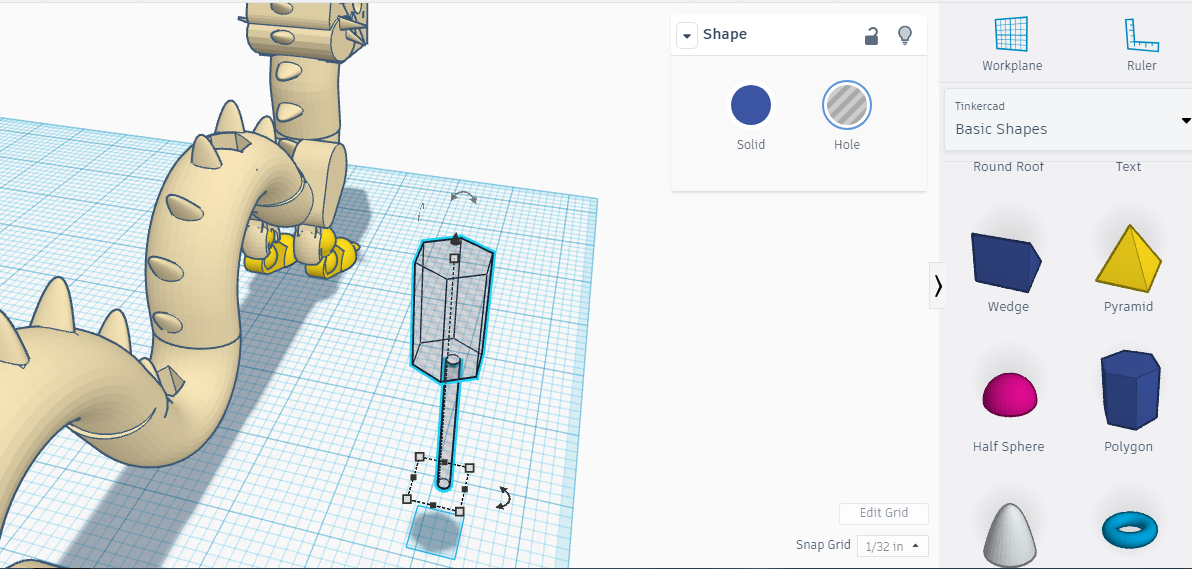Pick the blue torus shape
This screenshot has width=1192, height=569.
pos(1129,529)
